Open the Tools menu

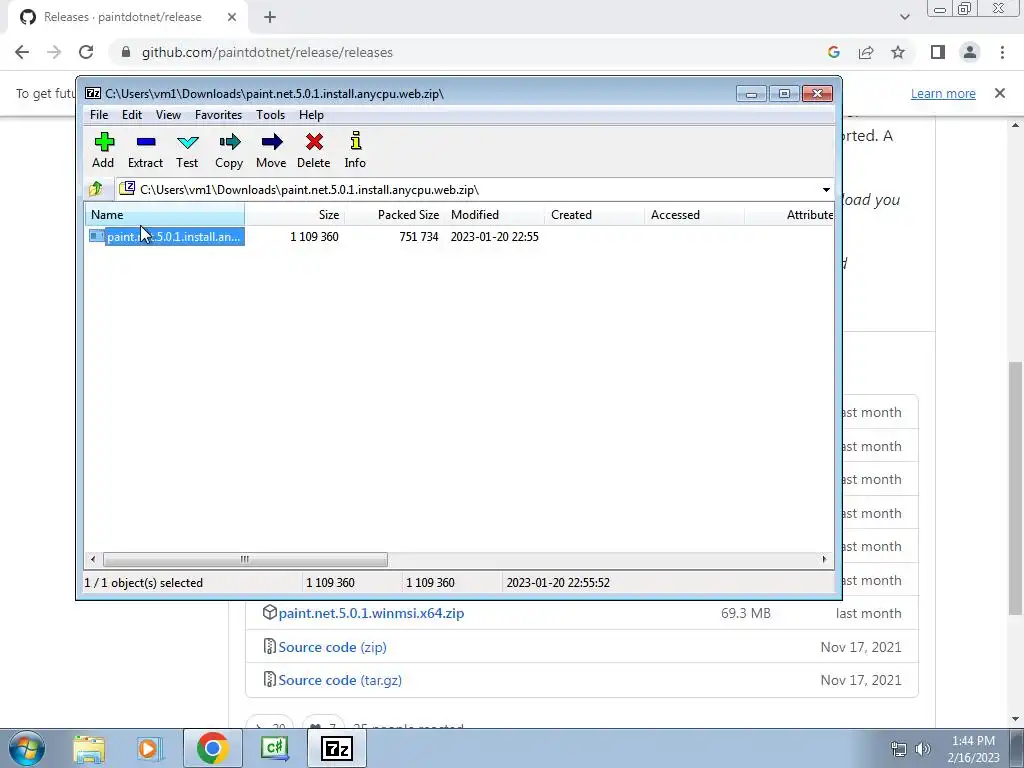pyautogui.click(x=270, y=115)
